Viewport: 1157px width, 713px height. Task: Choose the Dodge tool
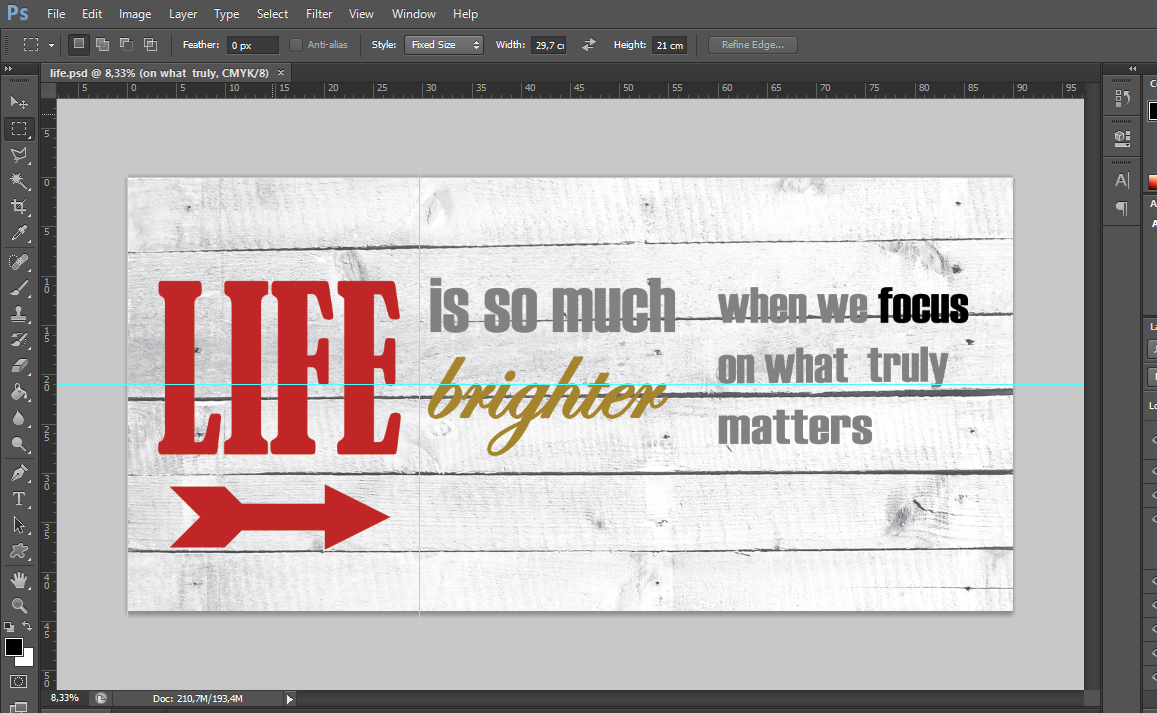pos(19,444)
